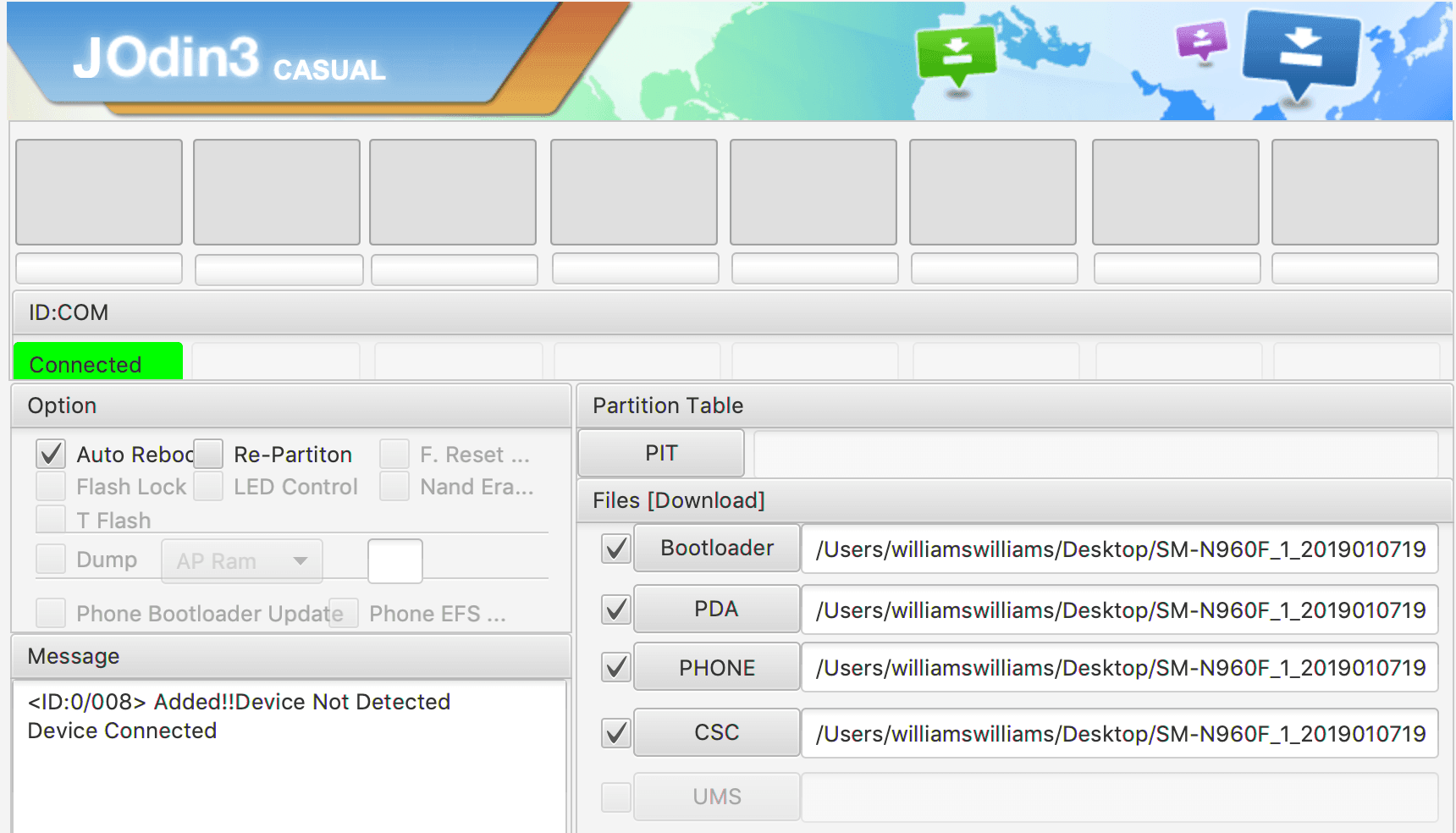1456x833 pixels.
Task: Uncheck the CSC file checkbox
Action: tap(616, 733)
